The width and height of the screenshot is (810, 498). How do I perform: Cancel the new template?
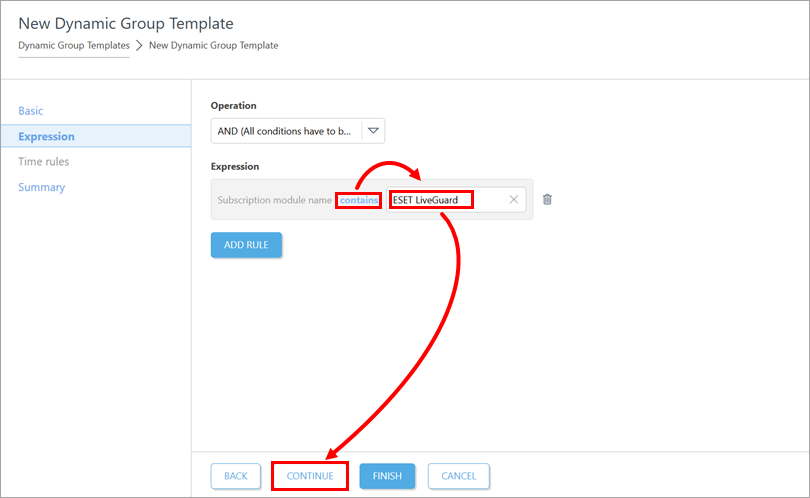pos(459,476)
